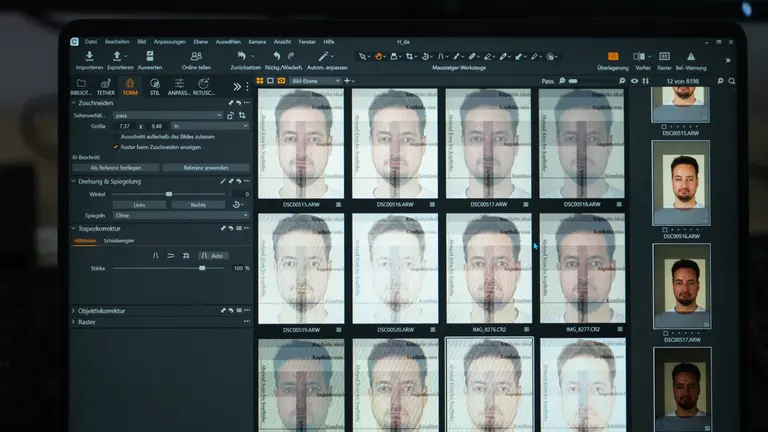The width and height of the screenshot is (768, 432).
Task: Click the crop width field 7,37
Action: click(124, 126)
